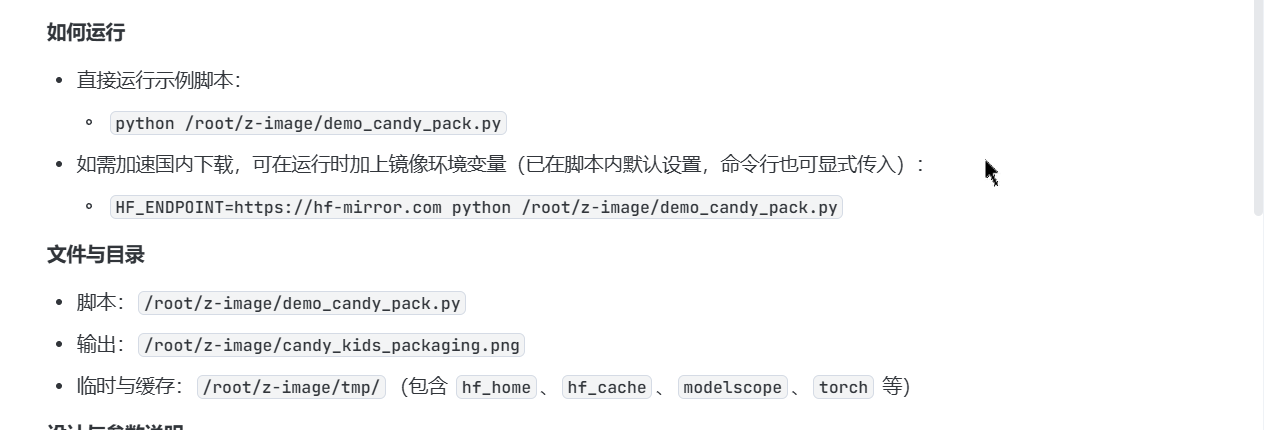Image resolution: width=1264 pixels, height=430 pixels.
Task: Click the "hf_home" code tag
Action: click(496, 388)
